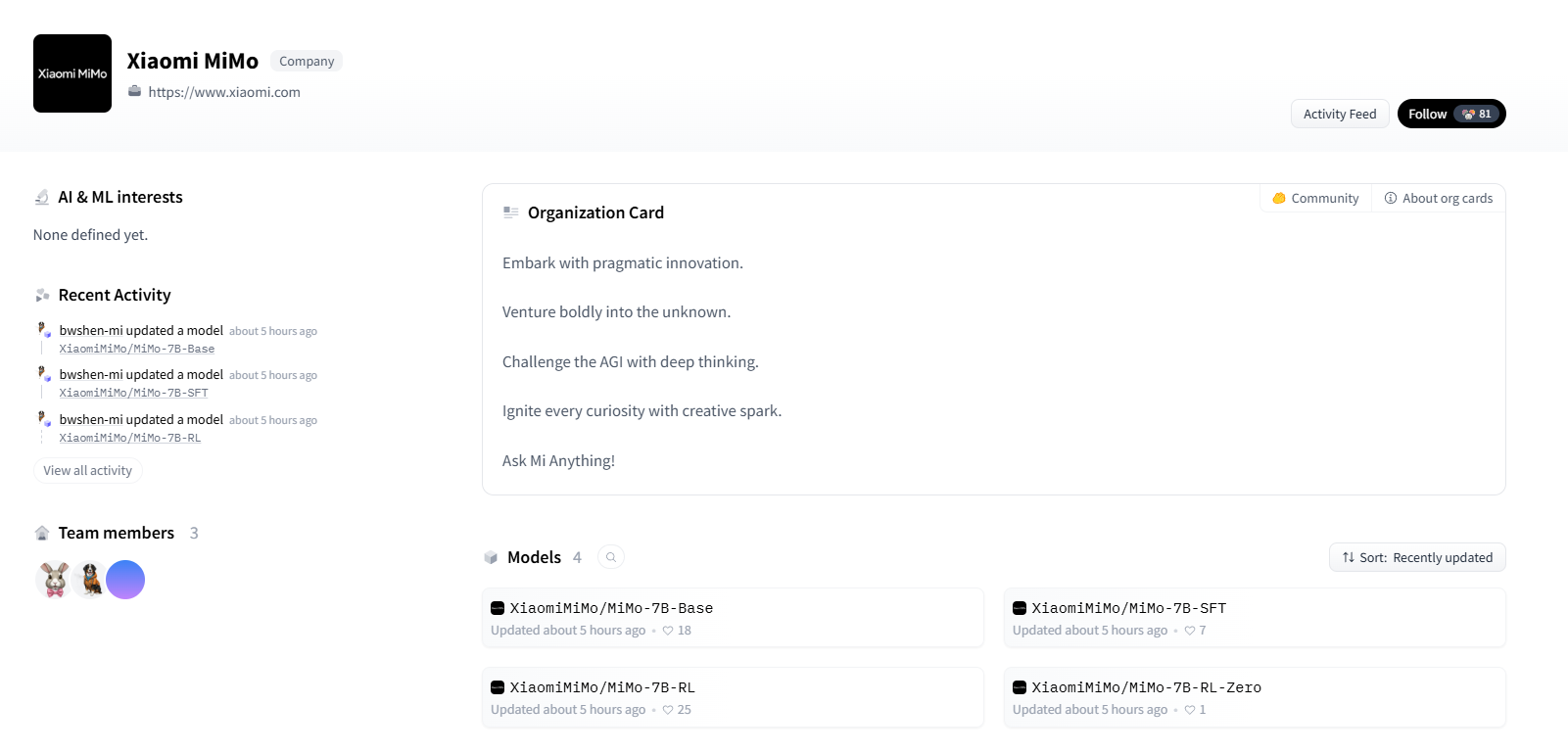Open the XiaomiMiMo/MiMo-7B-SFT model card

tap(1255, 618)
